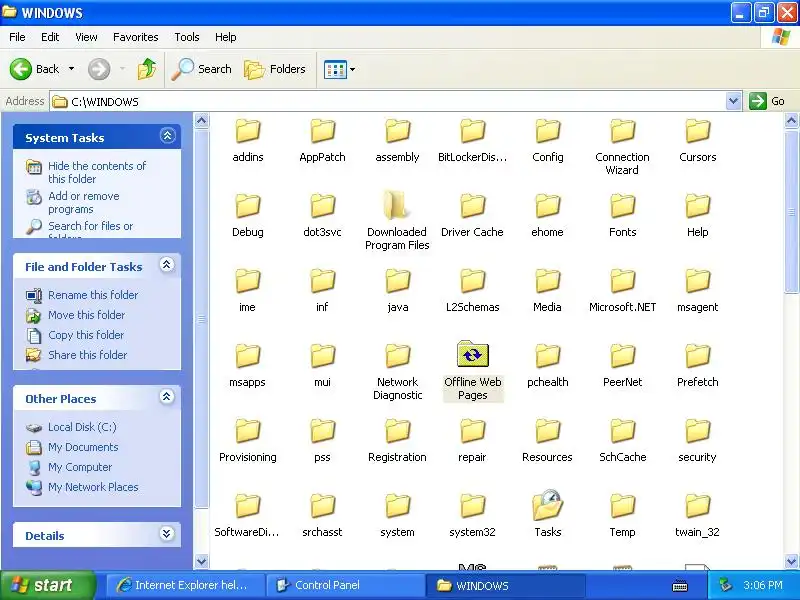
Task: Click Add or remove programs link
Action: tap(84, 203)
